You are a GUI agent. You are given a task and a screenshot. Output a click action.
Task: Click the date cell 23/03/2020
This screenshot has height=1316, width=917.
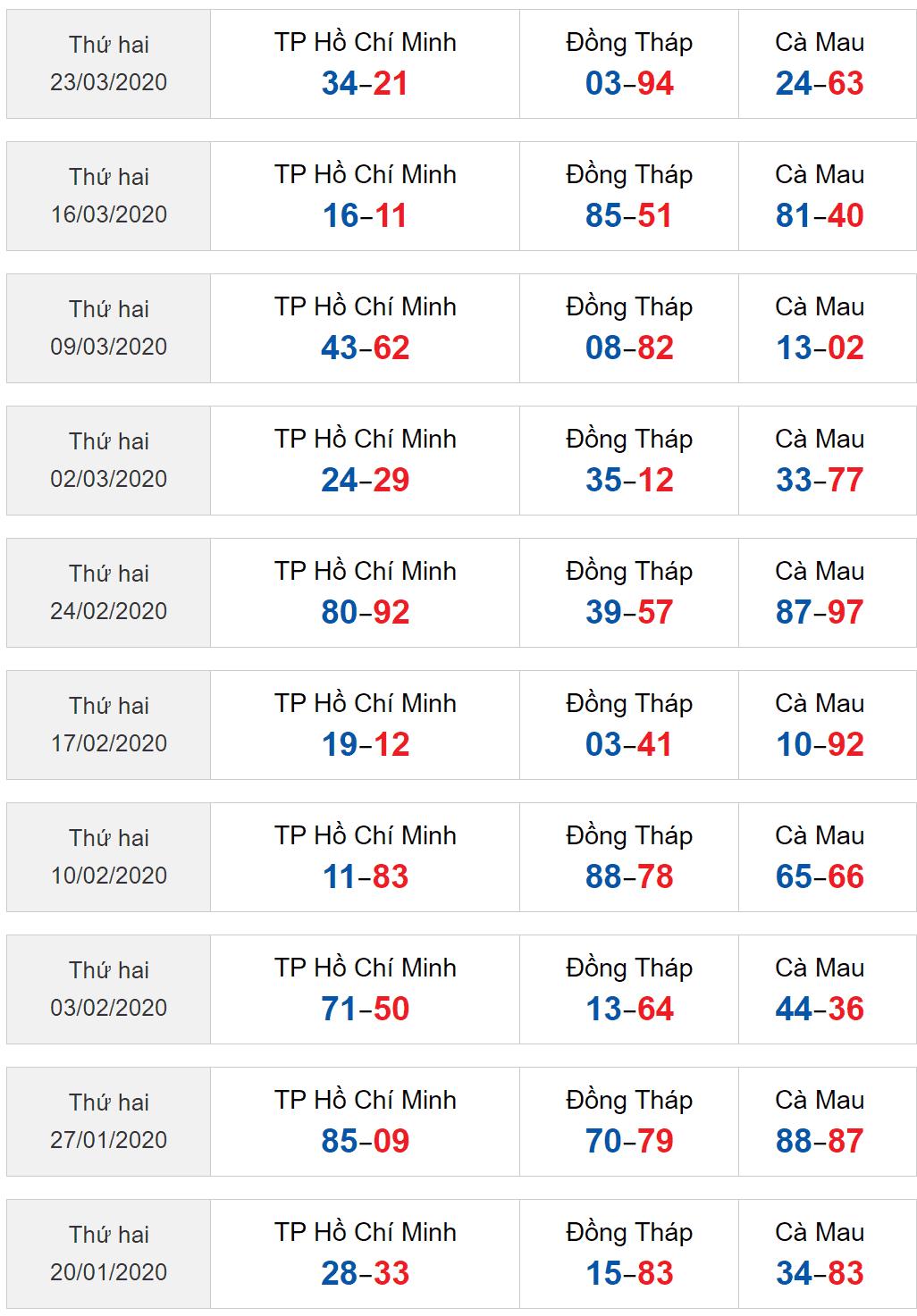108,63
